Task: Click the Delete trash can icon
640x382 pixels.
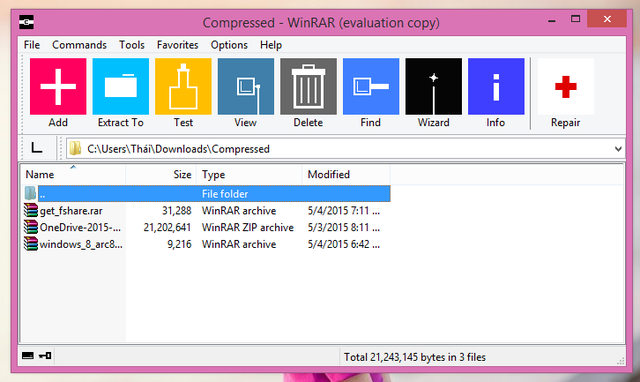Action: pos(309,87)
